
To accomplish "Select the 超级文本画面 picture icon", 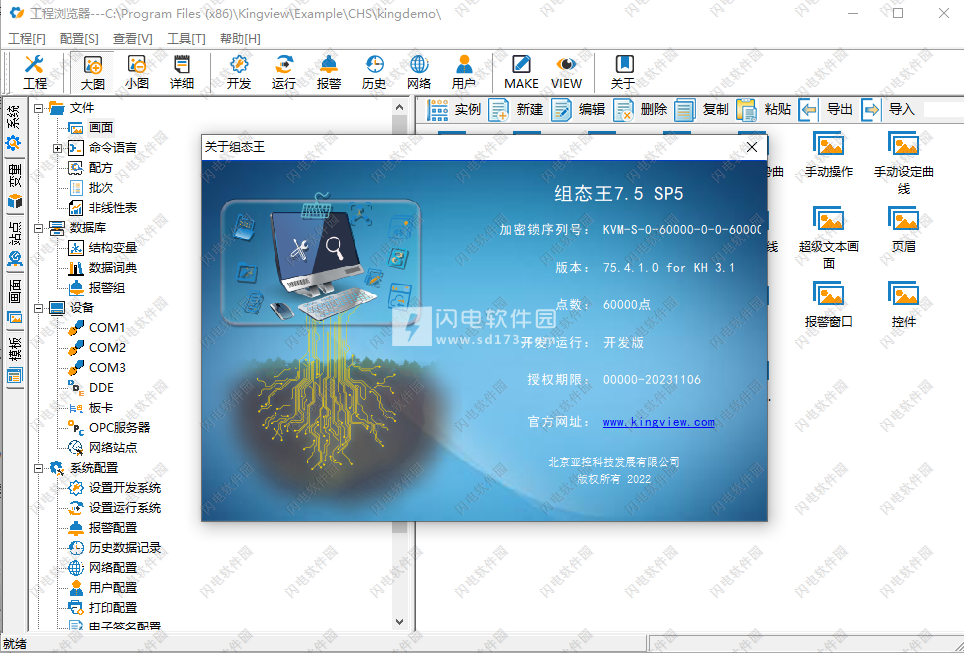I will [829, 238].
